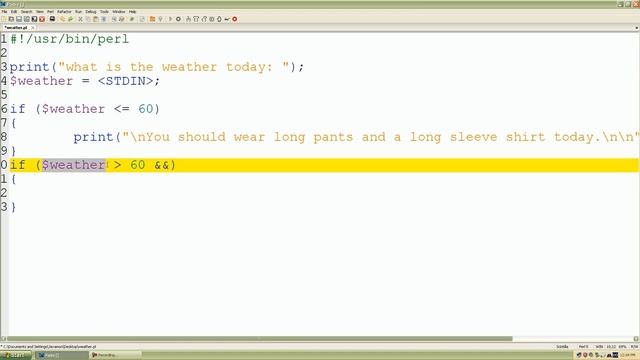Viewport: 640px width, 360px height.
Task: Open the Window menu
Action: point(119,12)
